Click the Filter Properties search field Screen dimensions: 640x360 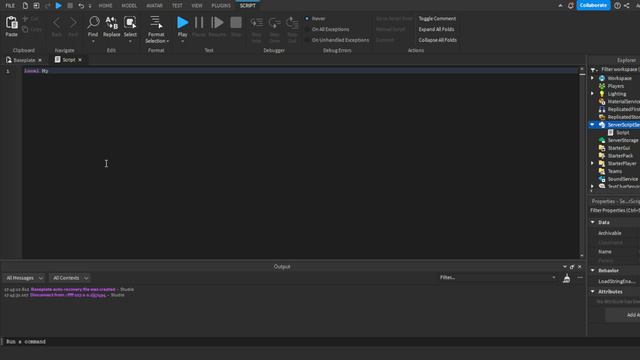pyautogui.click(x=615, y=210)
